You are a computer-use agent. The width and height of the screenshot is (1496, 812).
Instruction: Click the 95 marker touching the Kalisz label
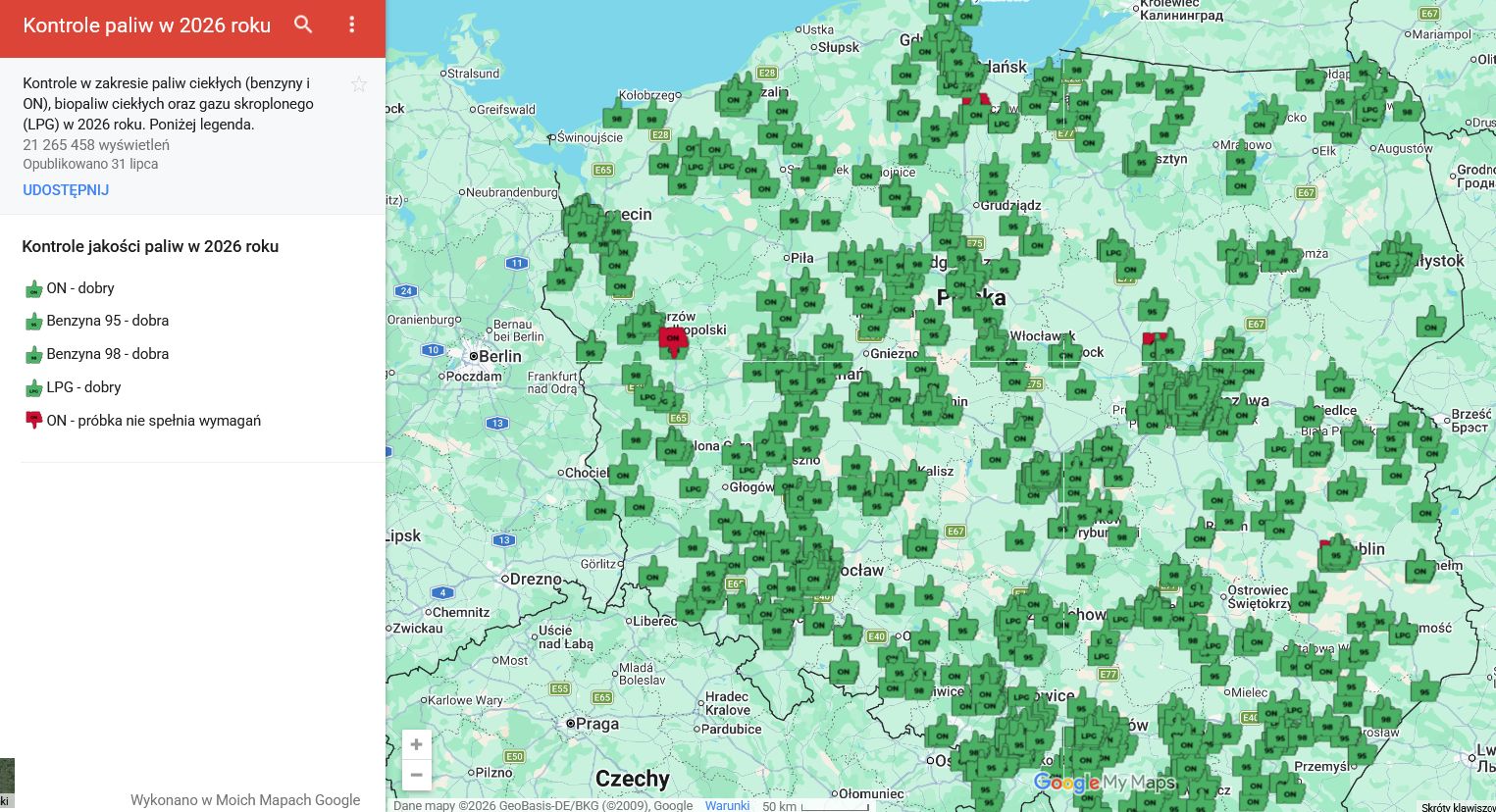[912, 478]
